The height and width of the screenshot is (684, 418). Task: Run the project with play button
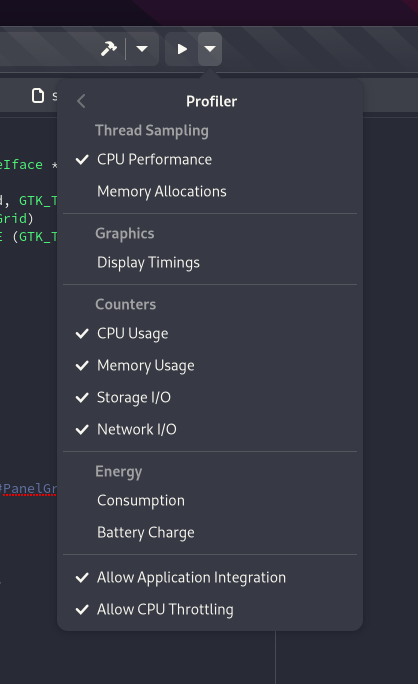[x=182, y=49]
